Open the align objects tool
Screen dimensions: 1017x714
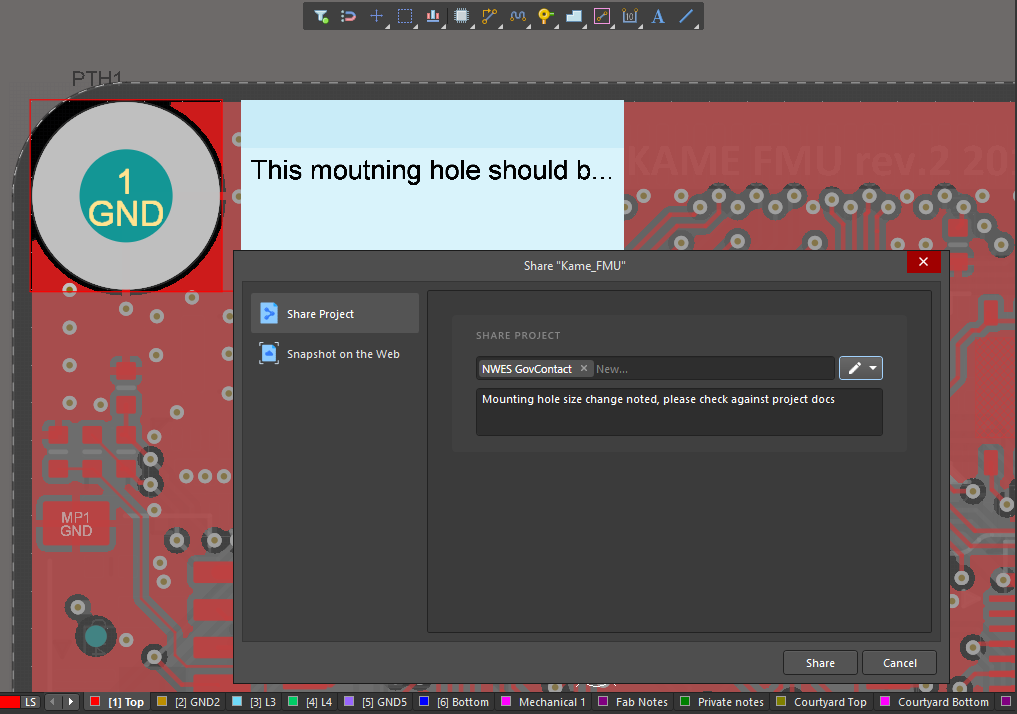coord(433,16)
